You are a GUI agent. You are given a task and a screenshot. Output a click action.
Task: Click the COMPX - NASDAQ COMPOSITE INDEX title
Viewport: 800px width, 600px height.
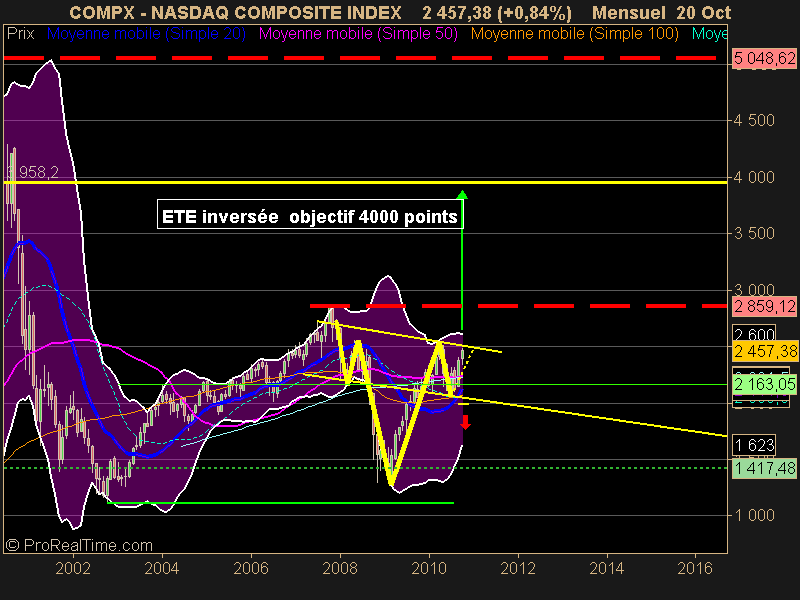(235, 12)
